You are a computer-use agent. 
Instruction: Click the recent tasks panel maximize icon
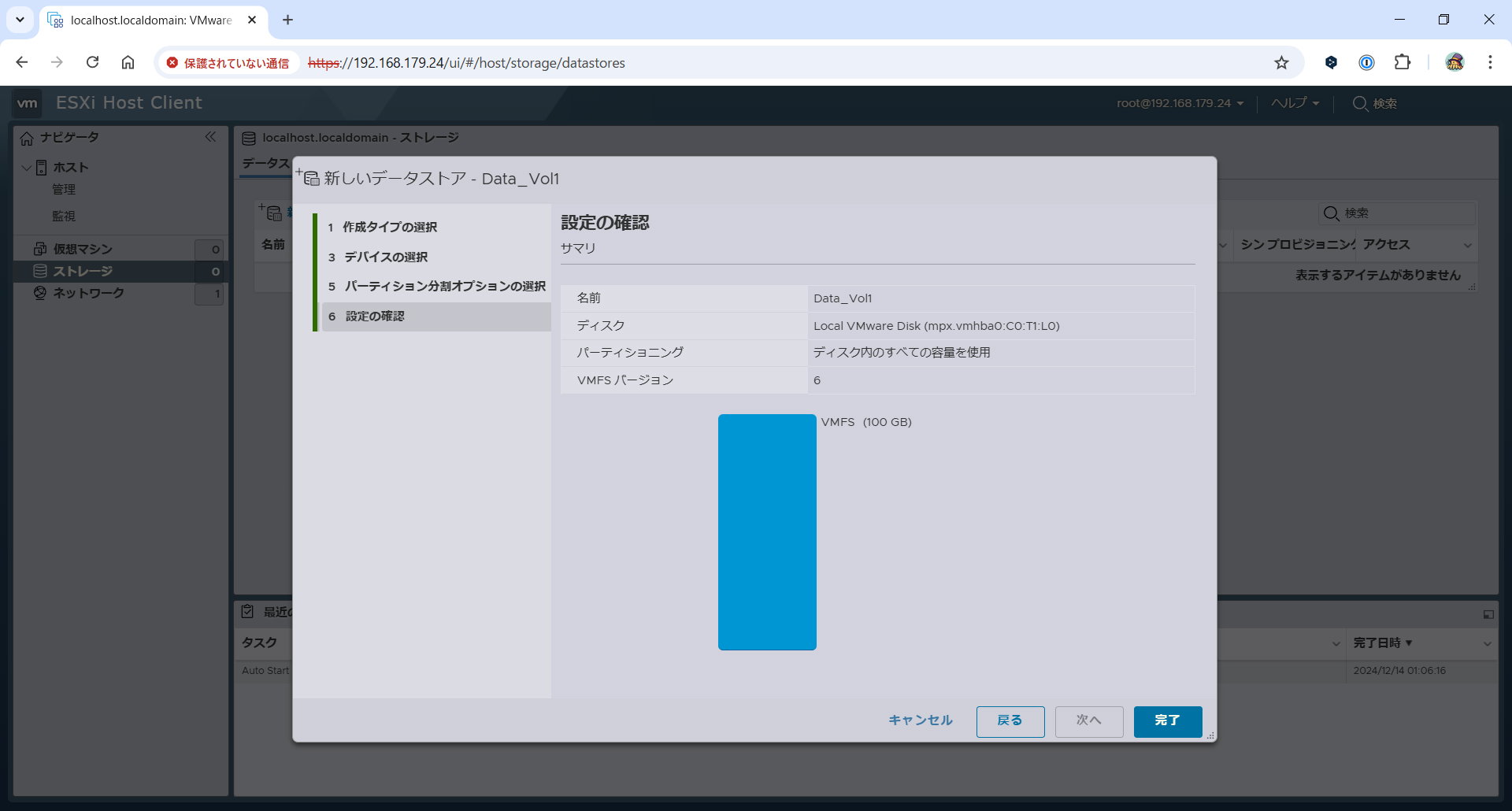pos(1488,614)
